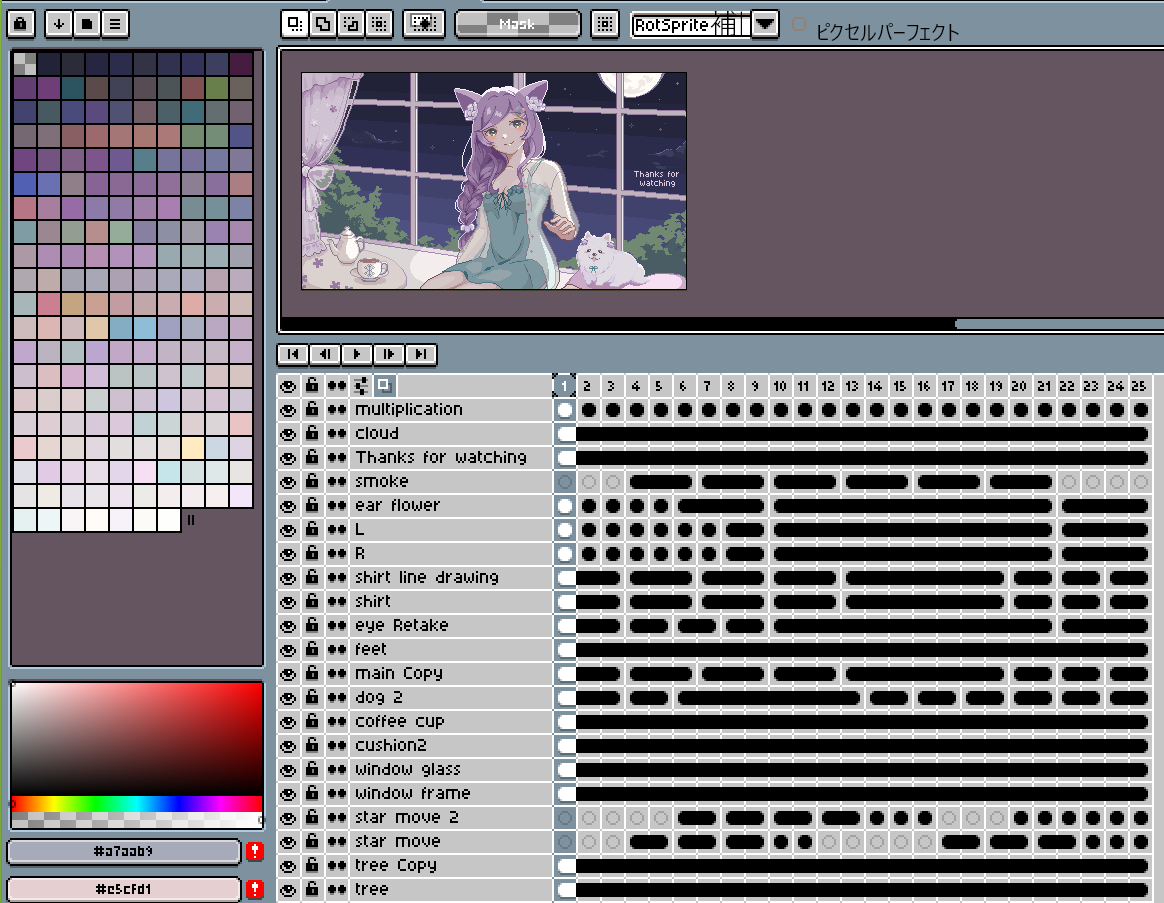This screenshot has height=903, width=1164.
Task: Adjust the alpha slider under hue bar
Action: [x=137, y=820]
